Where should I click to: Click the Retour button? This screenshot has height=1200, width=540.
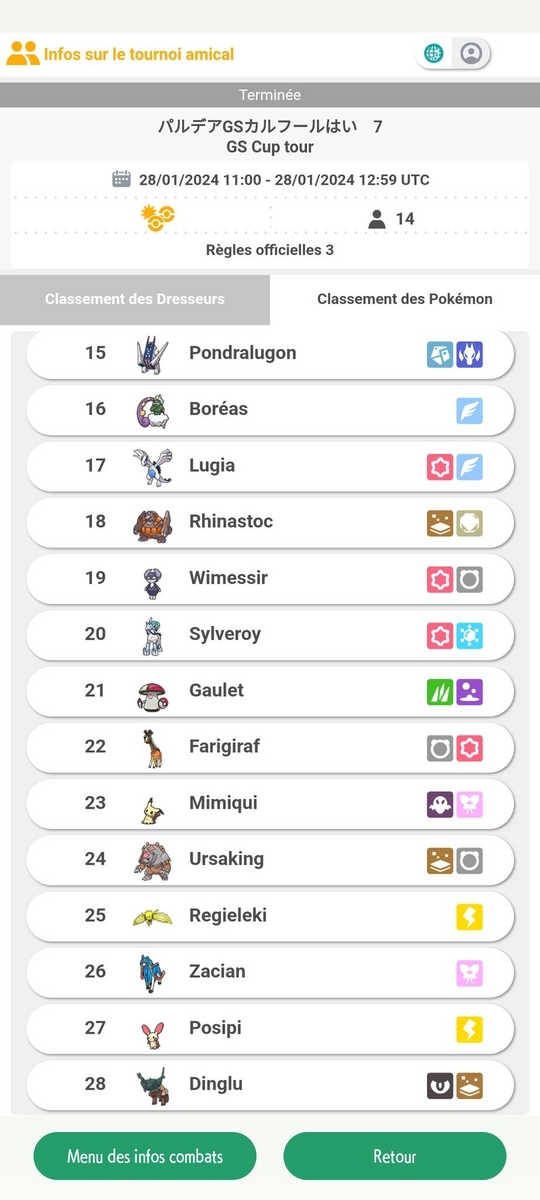pos(395,1156)
